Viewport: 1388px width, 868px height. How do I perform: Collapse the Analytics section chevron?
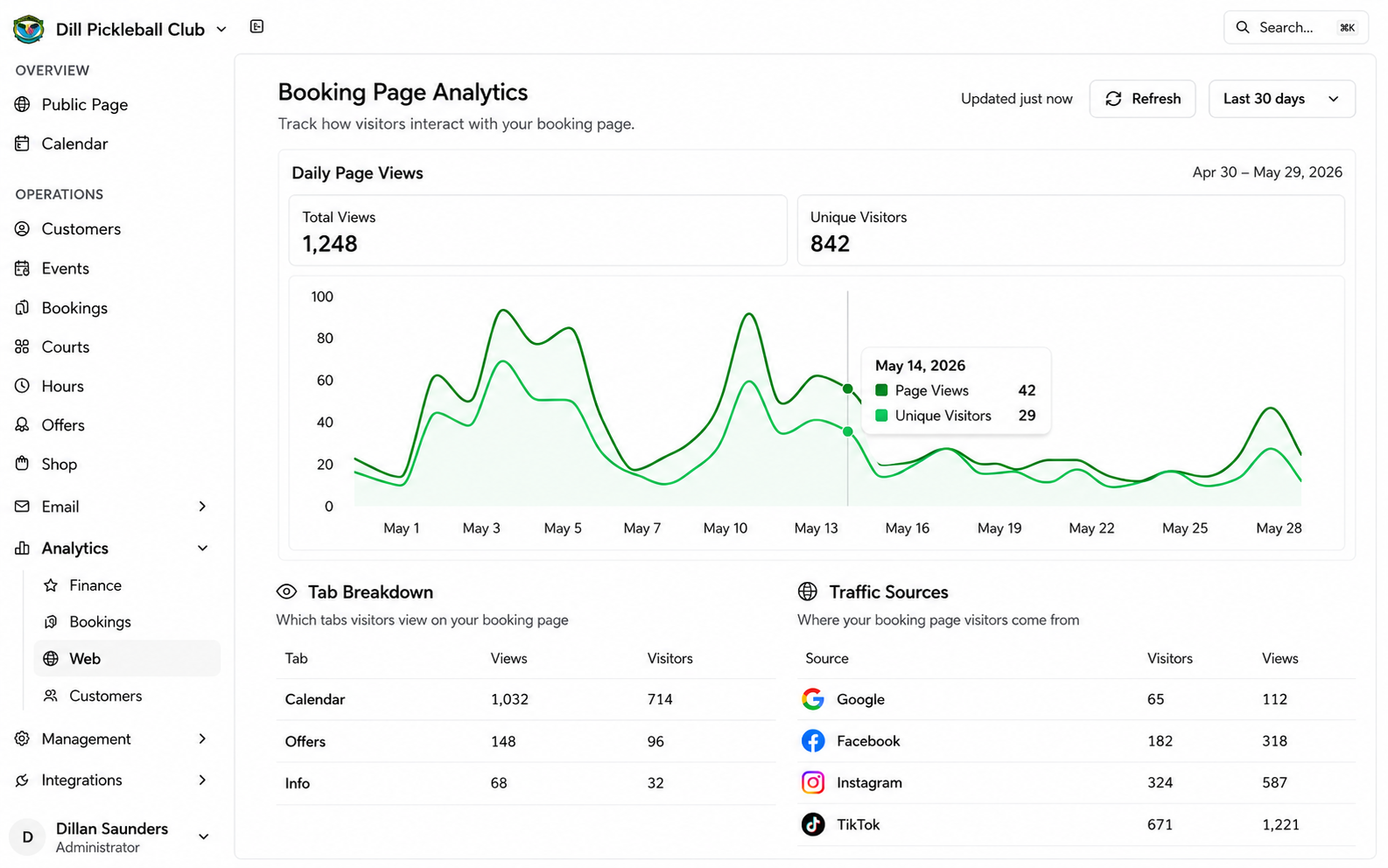[202, 548]
